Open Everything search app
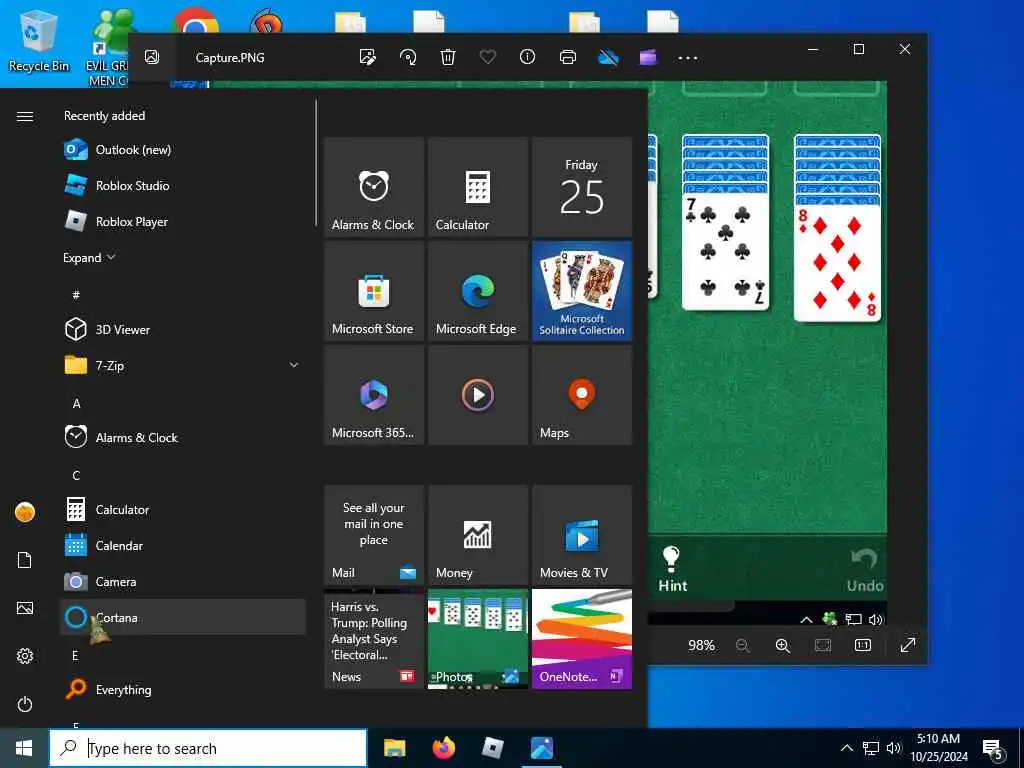Screen dimensions: 1024x768 [183, 688]
